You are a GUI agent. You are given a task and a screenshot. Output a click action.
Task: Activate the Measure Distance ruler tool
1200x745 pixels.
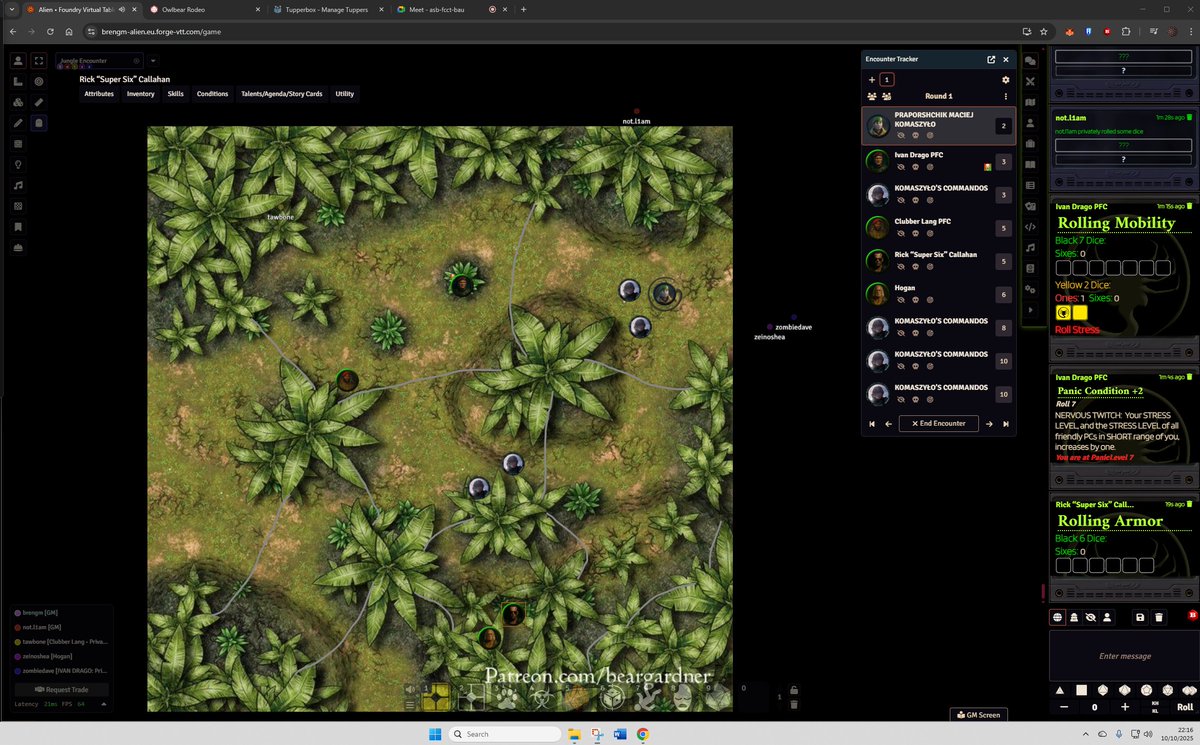pos(39,102)
